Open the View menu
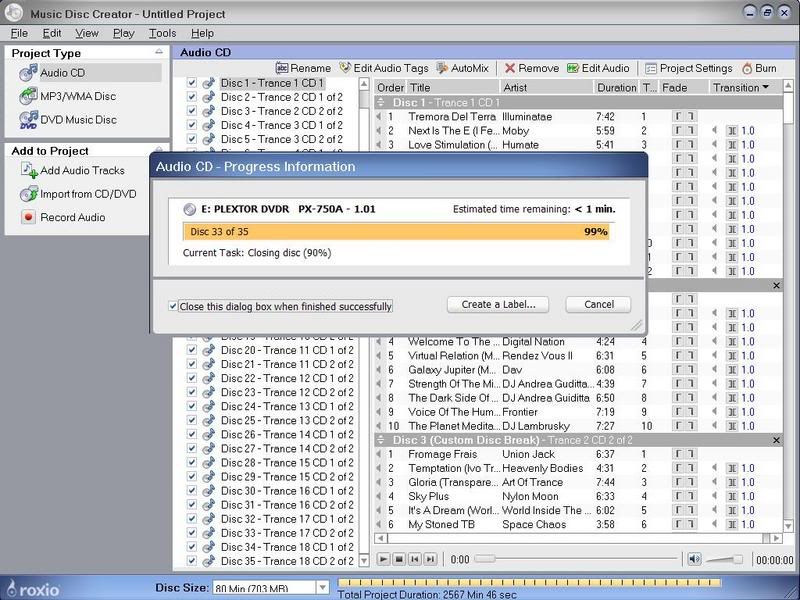 (87, 33)
